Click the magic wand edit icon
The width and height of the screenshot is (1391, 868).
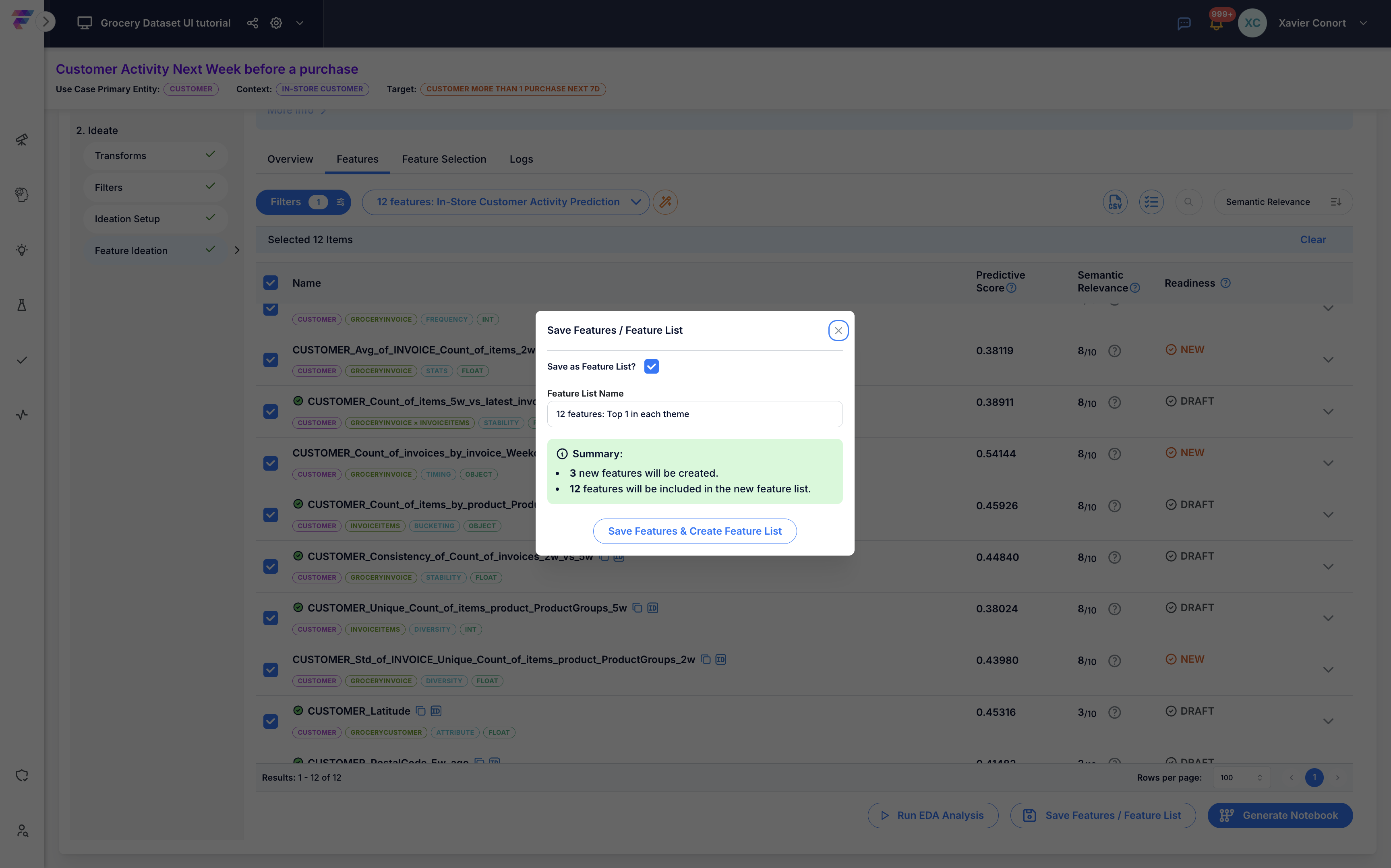pos(665,202)
